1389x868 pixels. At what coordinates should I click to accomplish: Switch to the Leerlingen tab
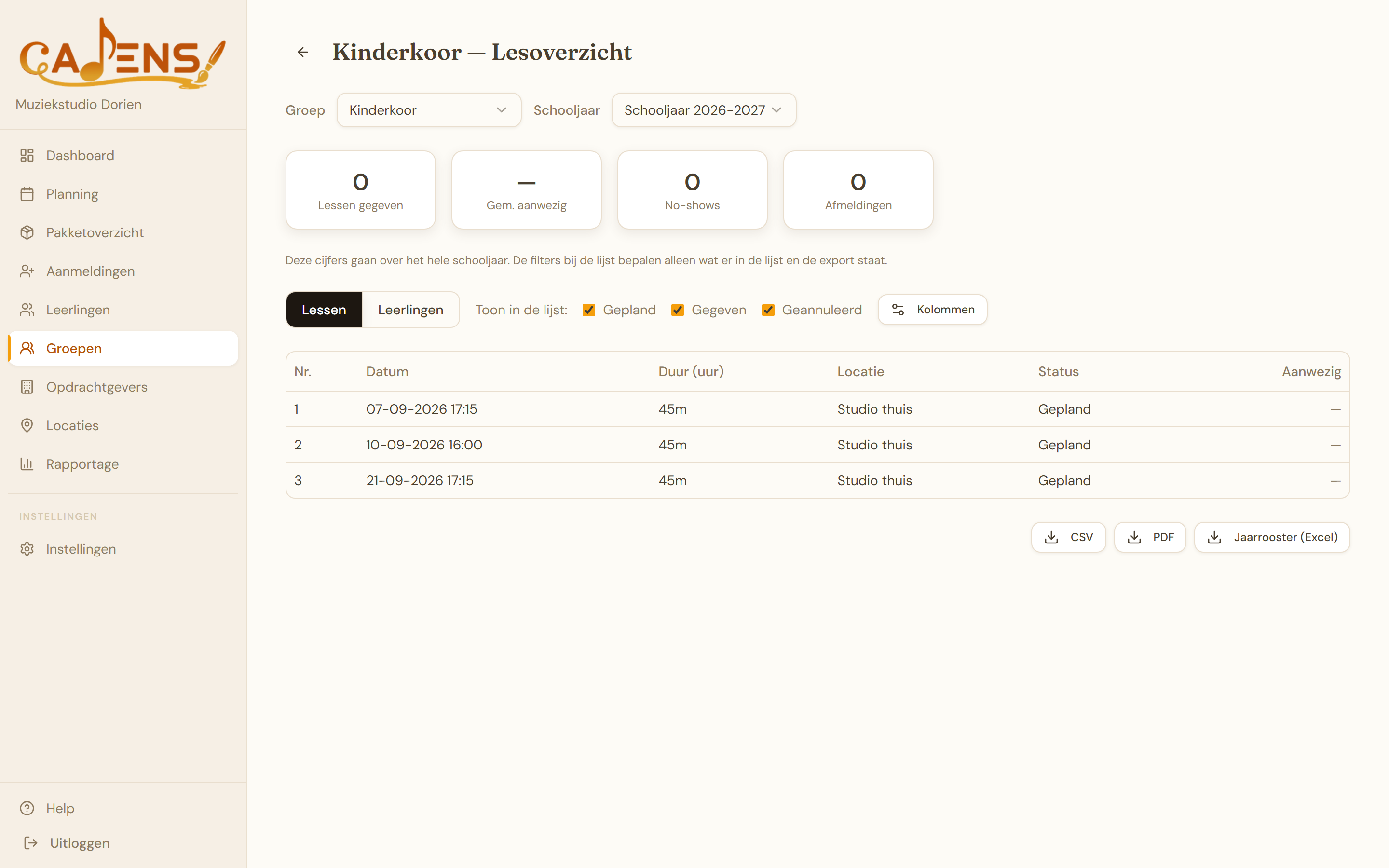tap(410, 310)
